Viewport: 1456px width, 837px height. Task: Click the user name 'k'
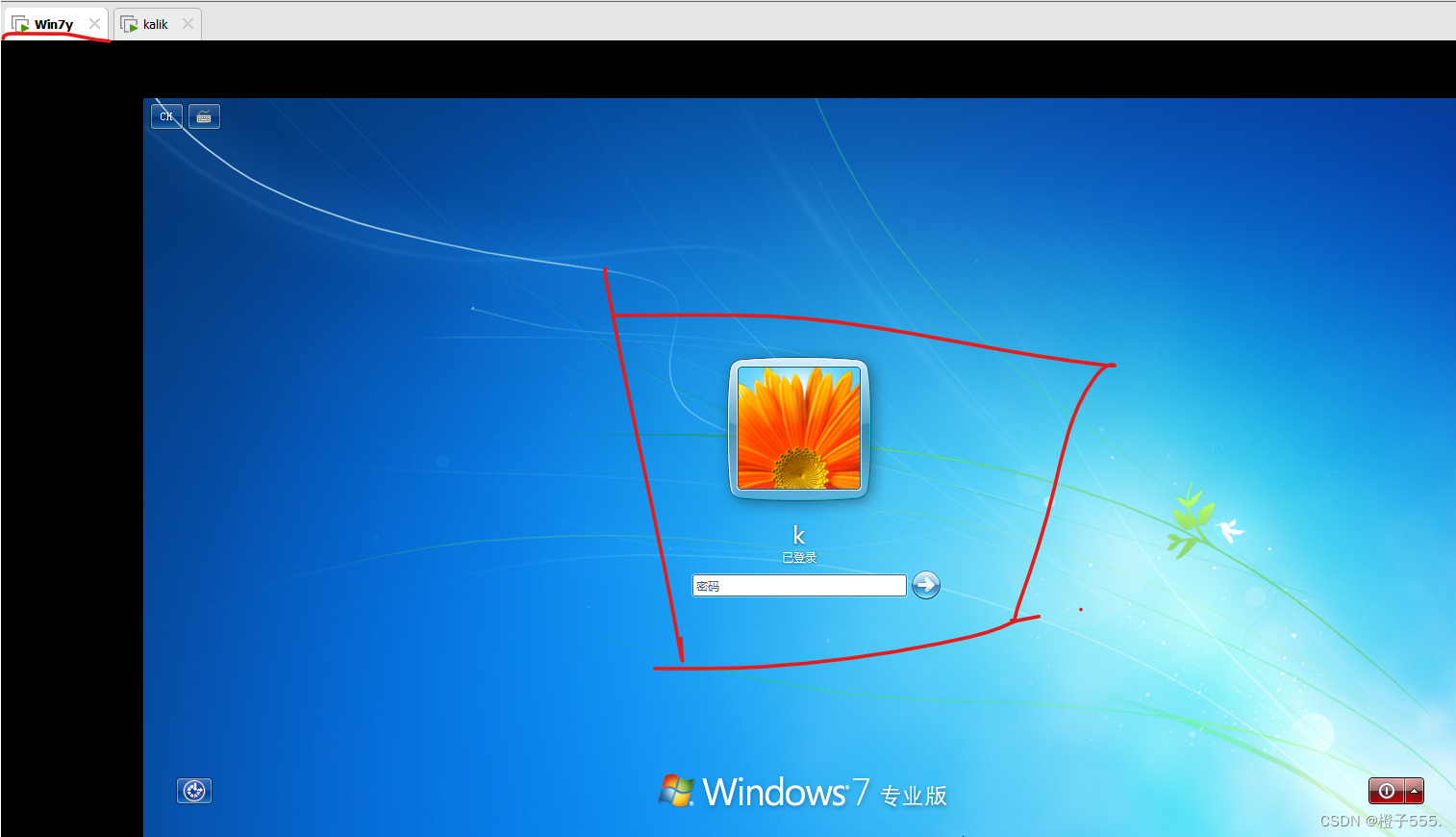(x=798, y=535)
